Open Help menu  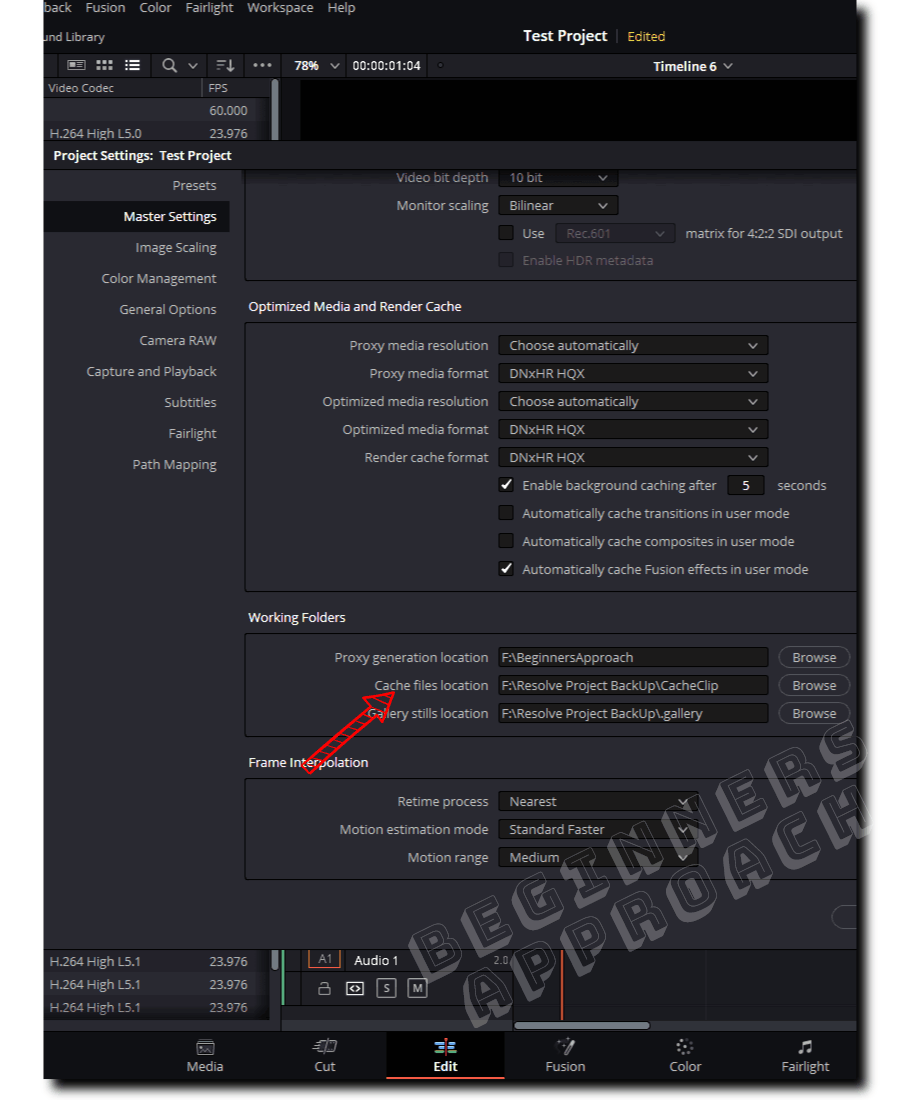coord(342,8)
